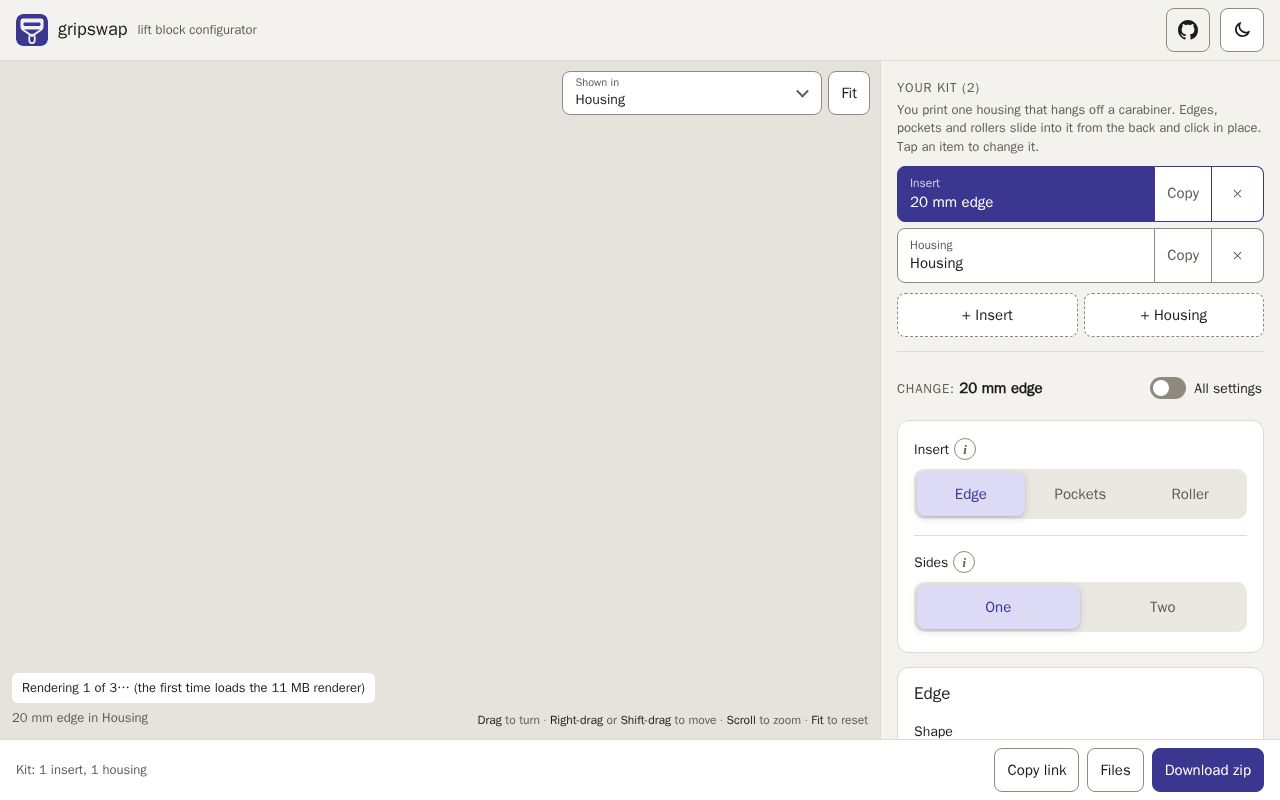This screenshot has width=1280, height=800.
Task: Click the 'lift block configurator' subtitle
Action: click(x=197, y=30)
